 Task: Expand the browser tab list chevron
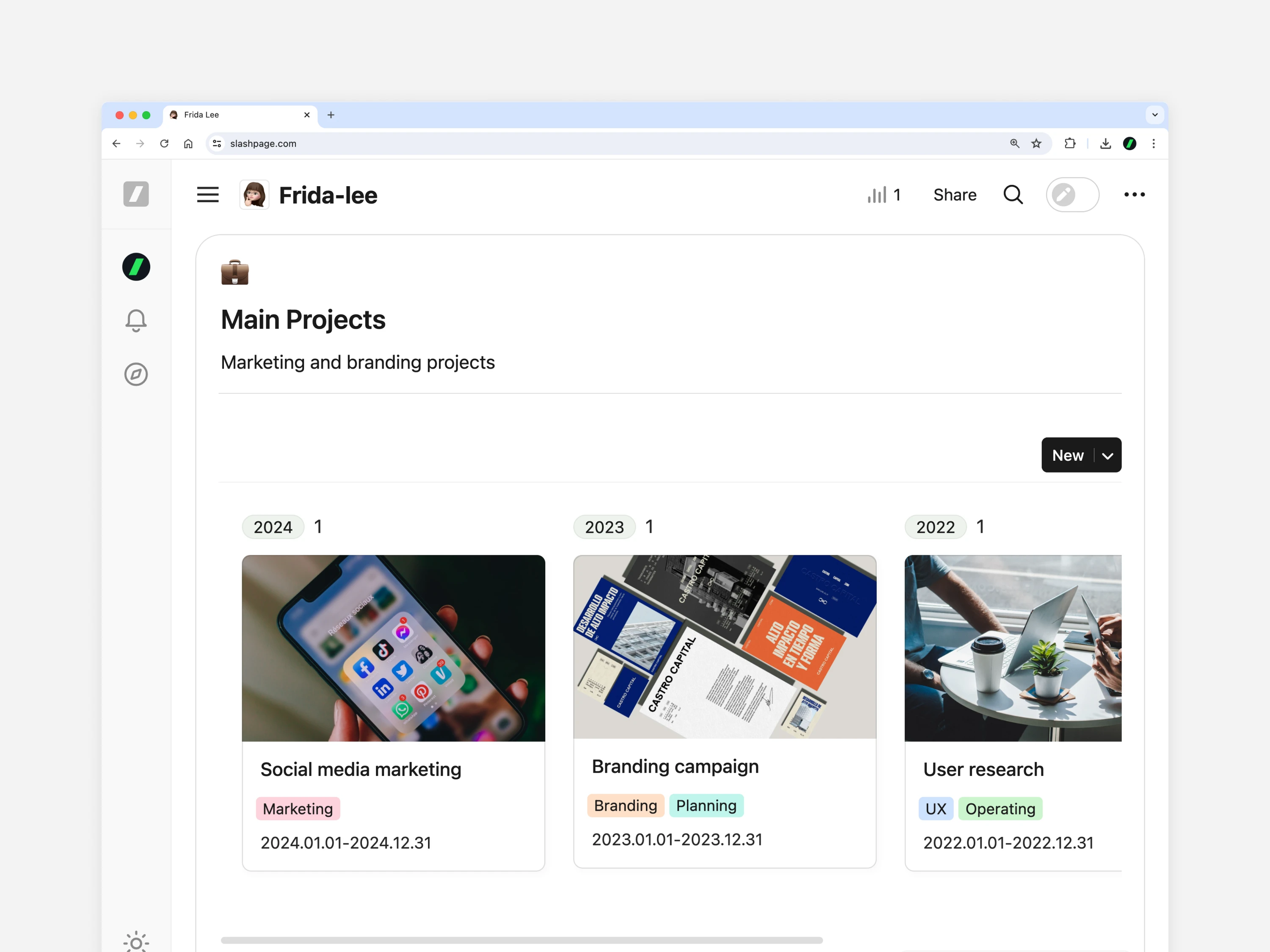click(1154, 115)
